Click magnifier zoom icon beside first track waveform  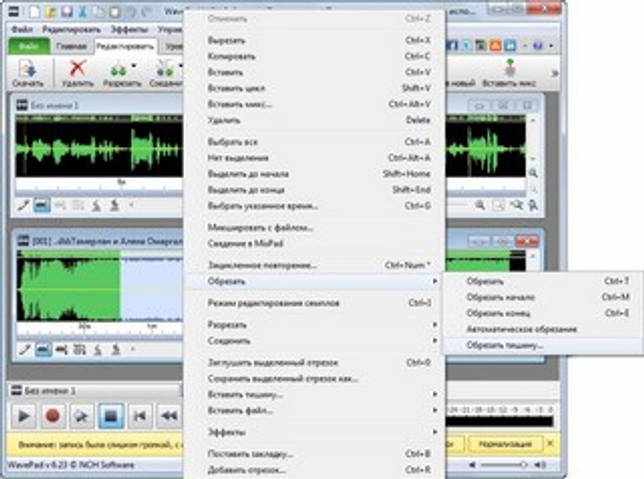tap(533, 173)
